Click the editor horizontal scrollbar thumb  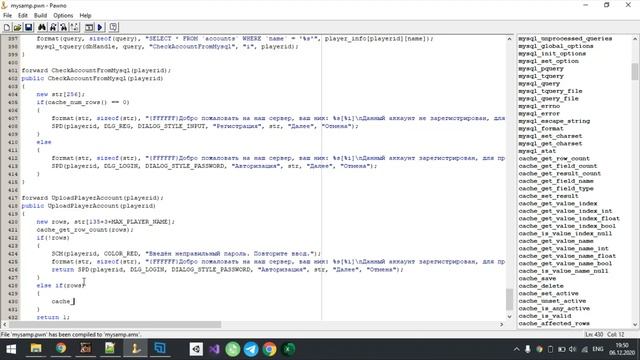click(115, 324)
